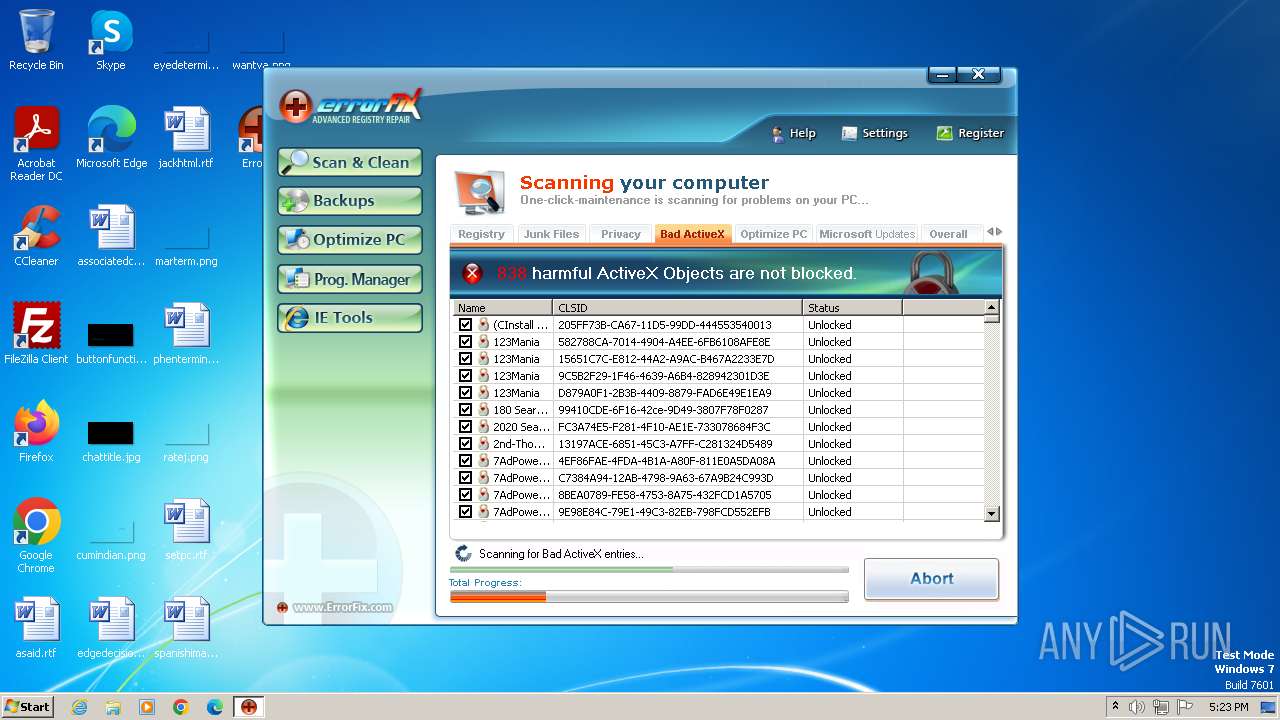Image resolution: width=1280 pixels, height=720 pixels.
Task: Click the Start button
Action: (27, 707)
